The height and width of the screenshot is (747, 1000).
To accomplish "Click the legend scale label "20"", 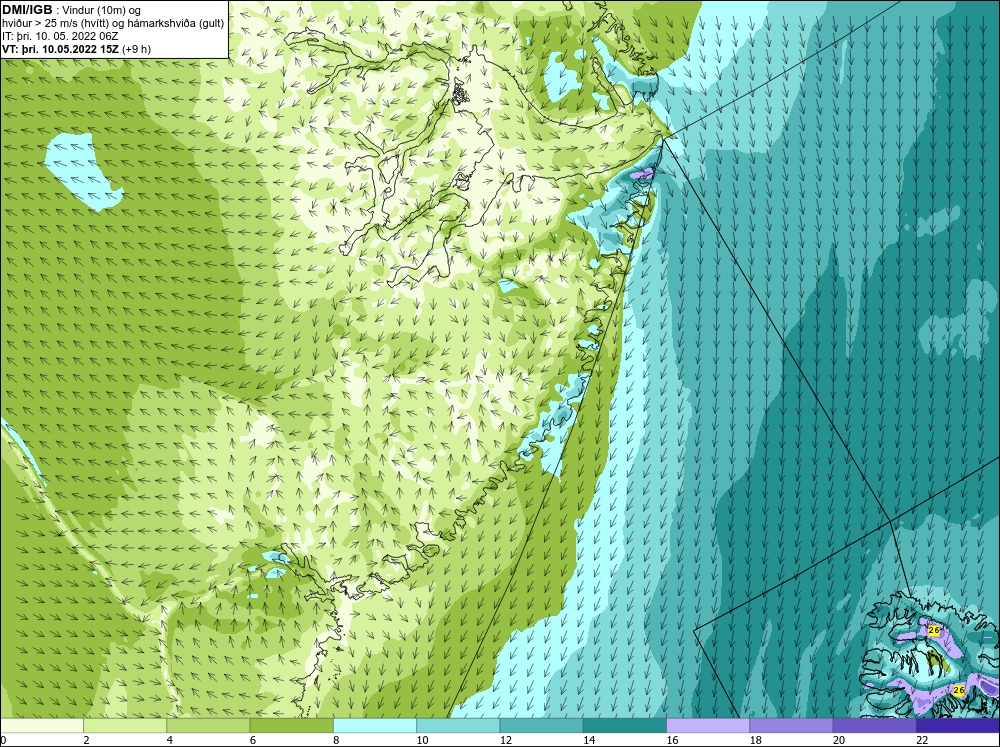I will point(839,740).
